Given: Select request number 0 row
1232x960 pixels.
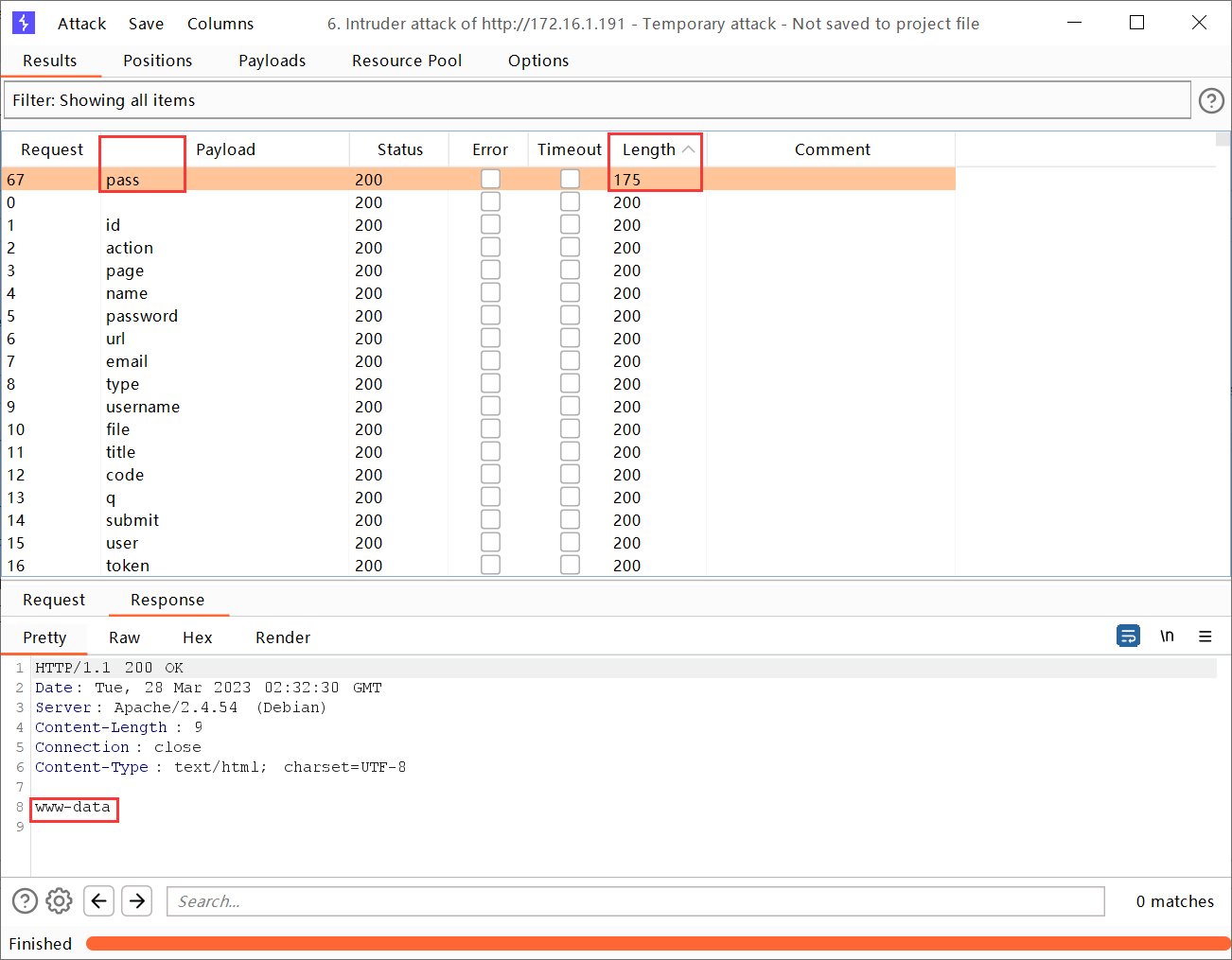Looking at the screenshot, I should [x=478, y=202].
